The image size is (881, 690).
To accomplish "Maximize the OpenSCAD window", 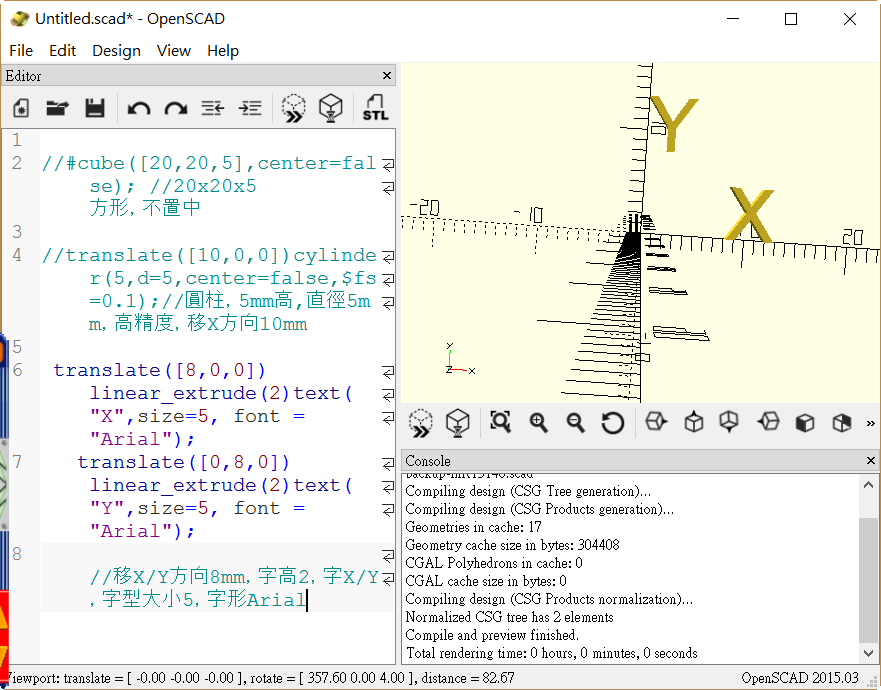I will point(791,19).
